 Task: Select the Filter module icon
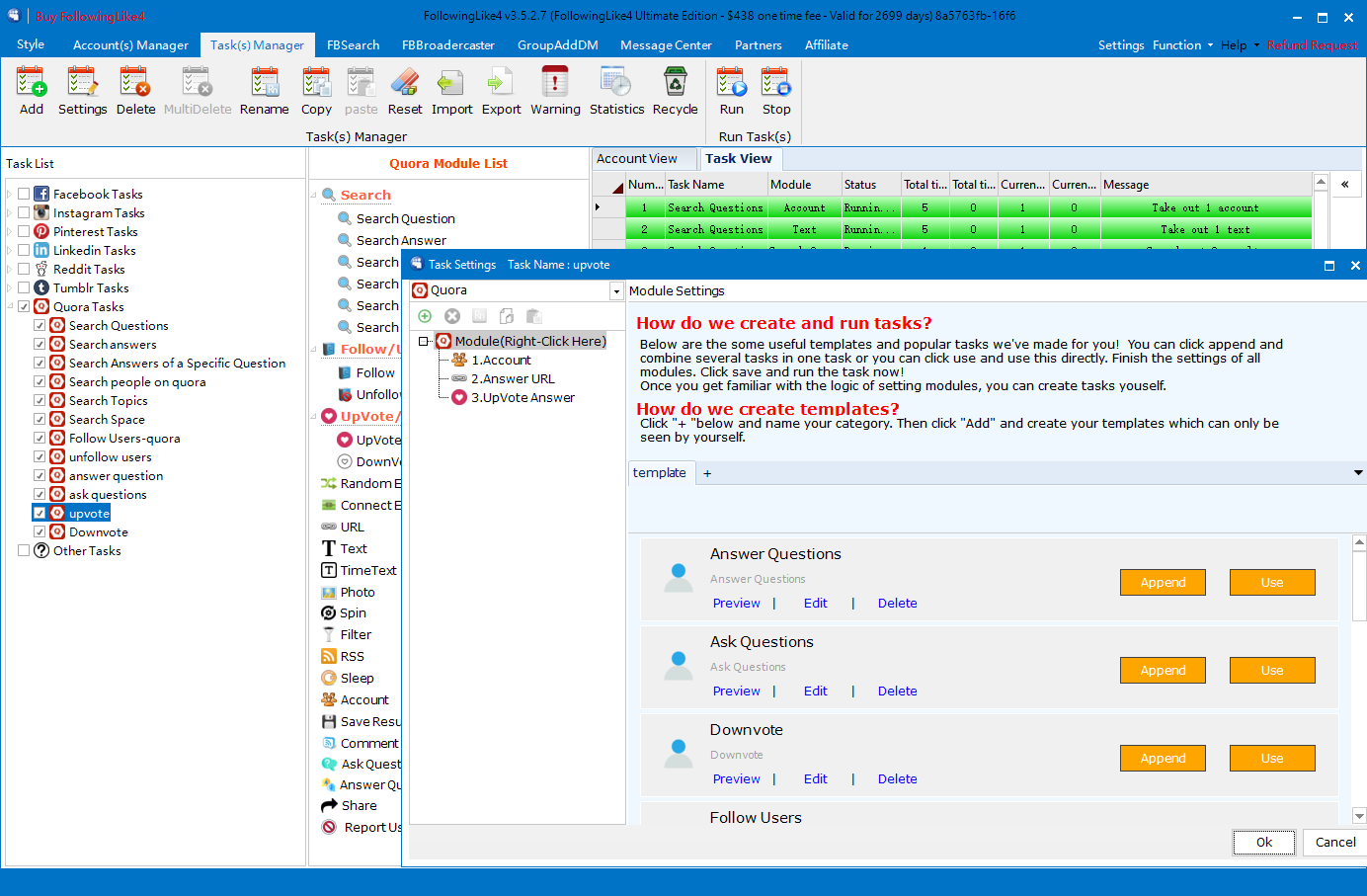(329, 635)
